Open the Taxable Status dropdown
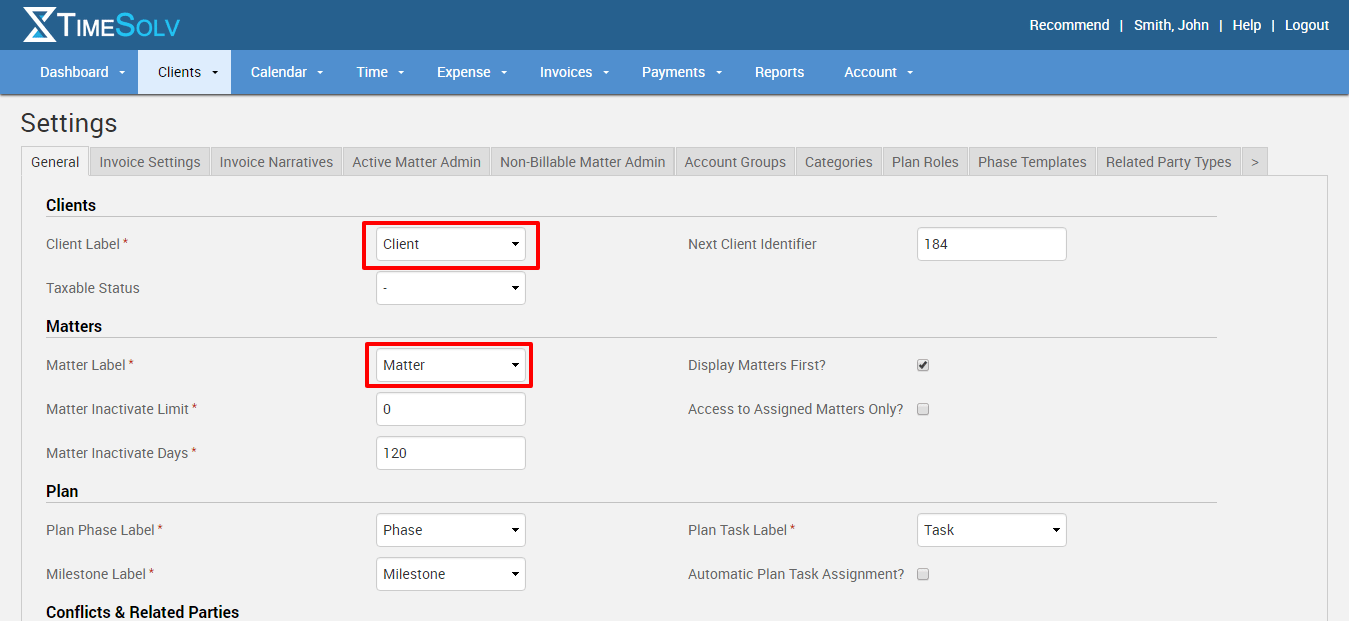 click(451, 288)
